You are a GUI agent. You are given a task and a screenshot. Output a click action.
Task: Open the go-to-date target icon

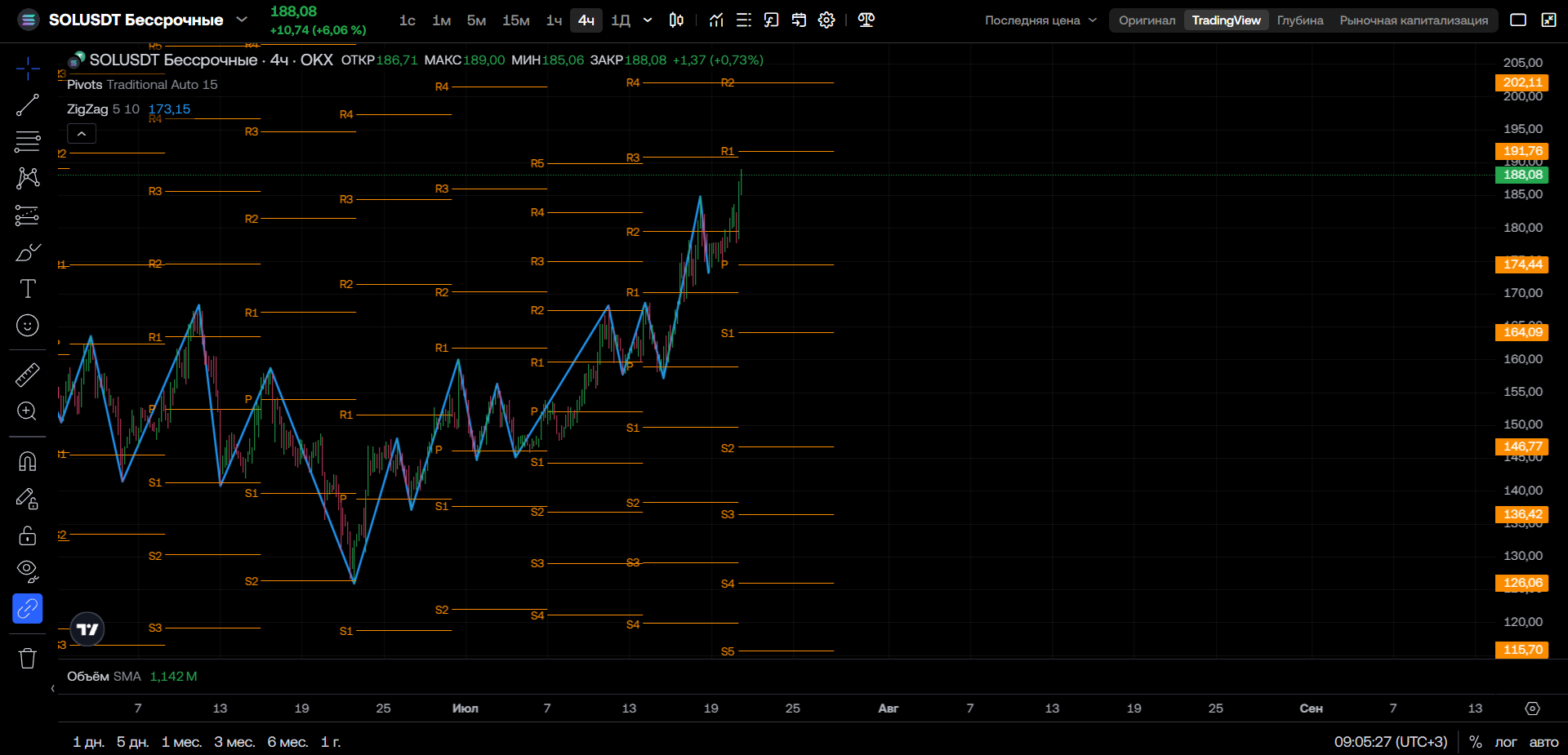click(1532, 708)
